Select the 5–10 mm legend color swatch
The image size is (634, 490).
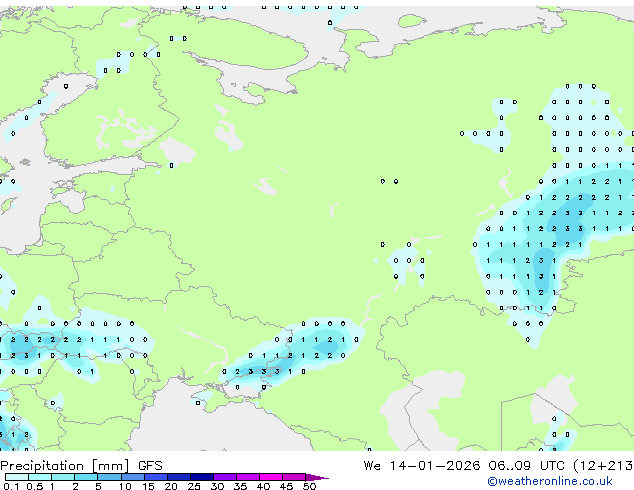pos(109,477)
